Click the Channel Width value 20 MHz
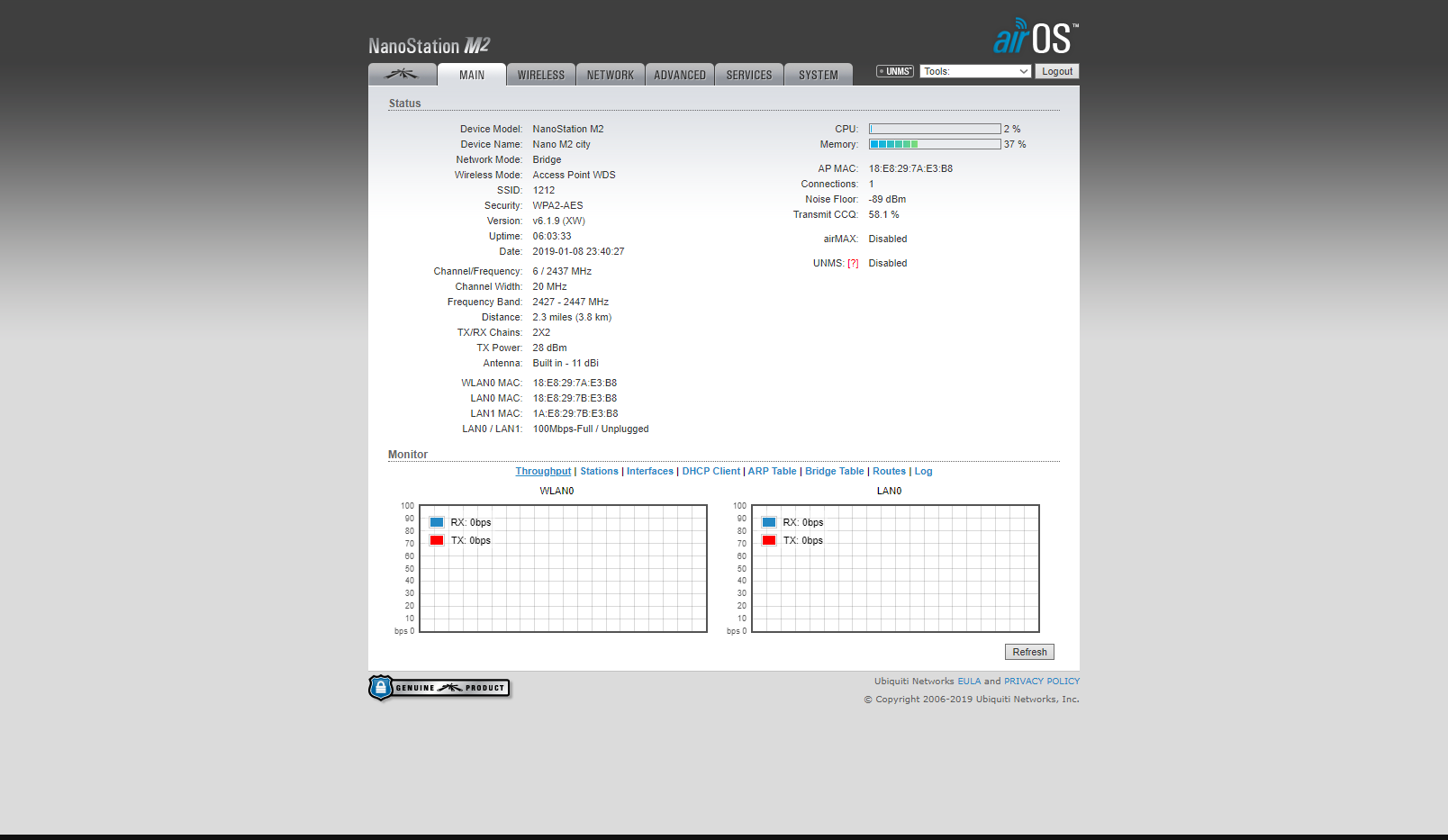 (549, 287)
